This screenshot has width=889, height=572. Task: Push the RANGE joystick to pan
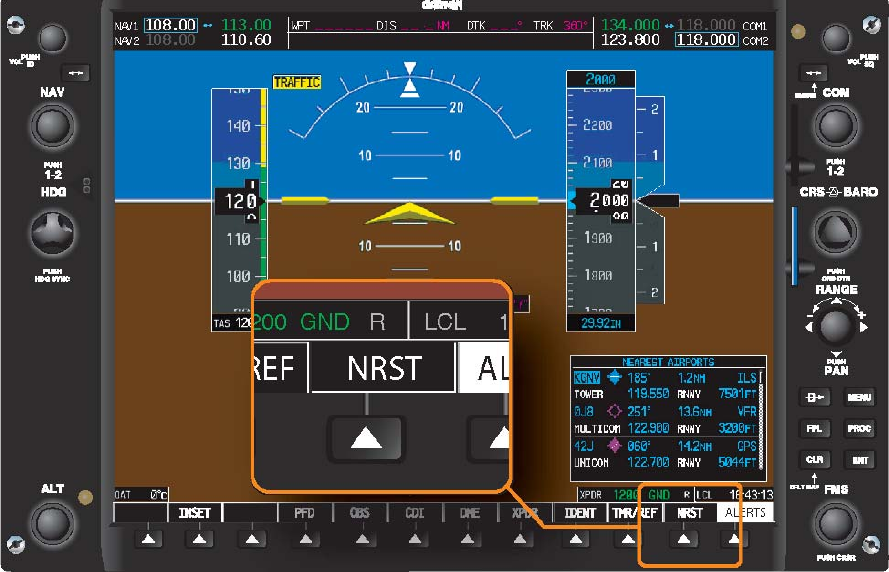[836, 327]
